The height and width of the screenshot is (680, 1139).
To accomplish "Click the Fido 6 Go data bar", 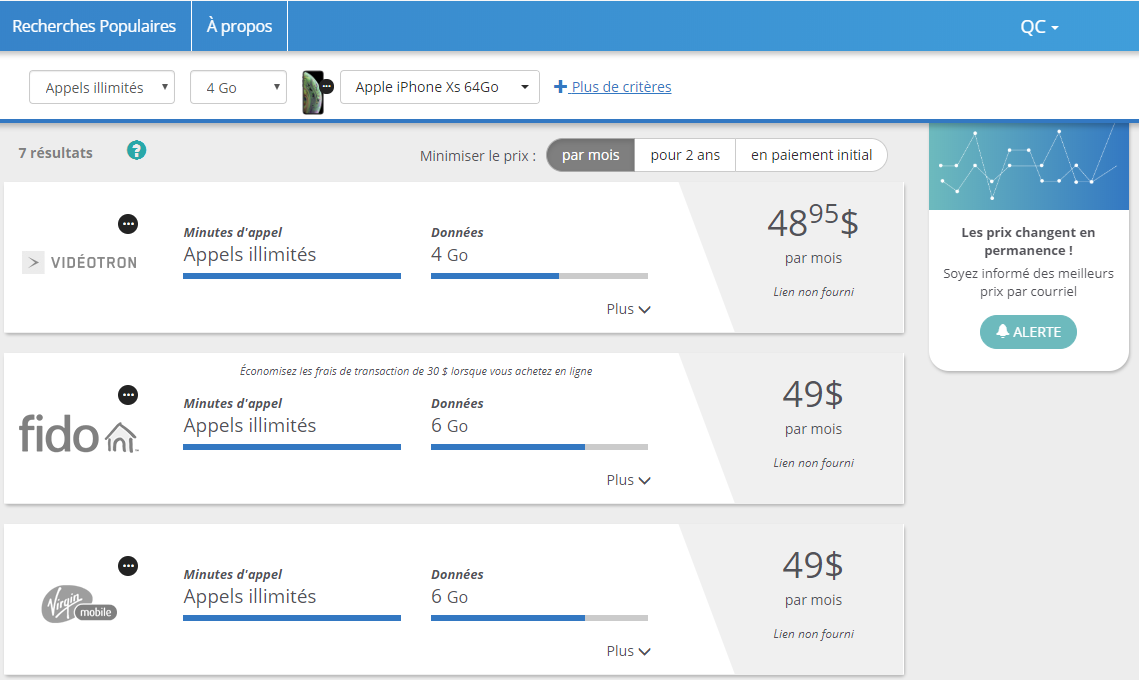I will tap(539, 447).
